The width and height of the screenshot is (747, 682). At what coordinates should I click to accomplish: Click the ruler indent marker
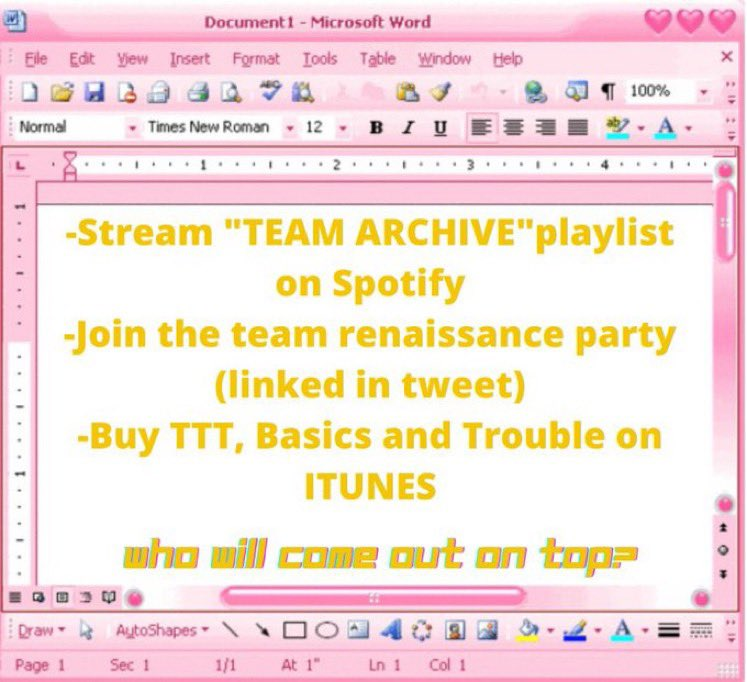(x=70, y=166)
